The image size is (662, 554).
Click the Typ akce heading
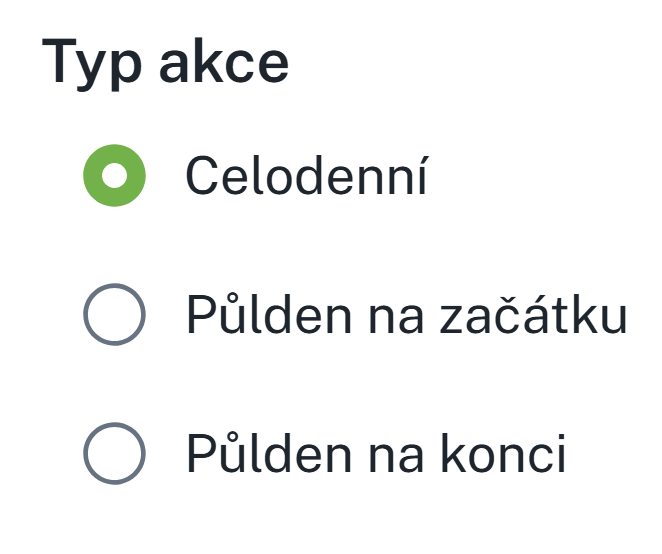click(165, 62)
